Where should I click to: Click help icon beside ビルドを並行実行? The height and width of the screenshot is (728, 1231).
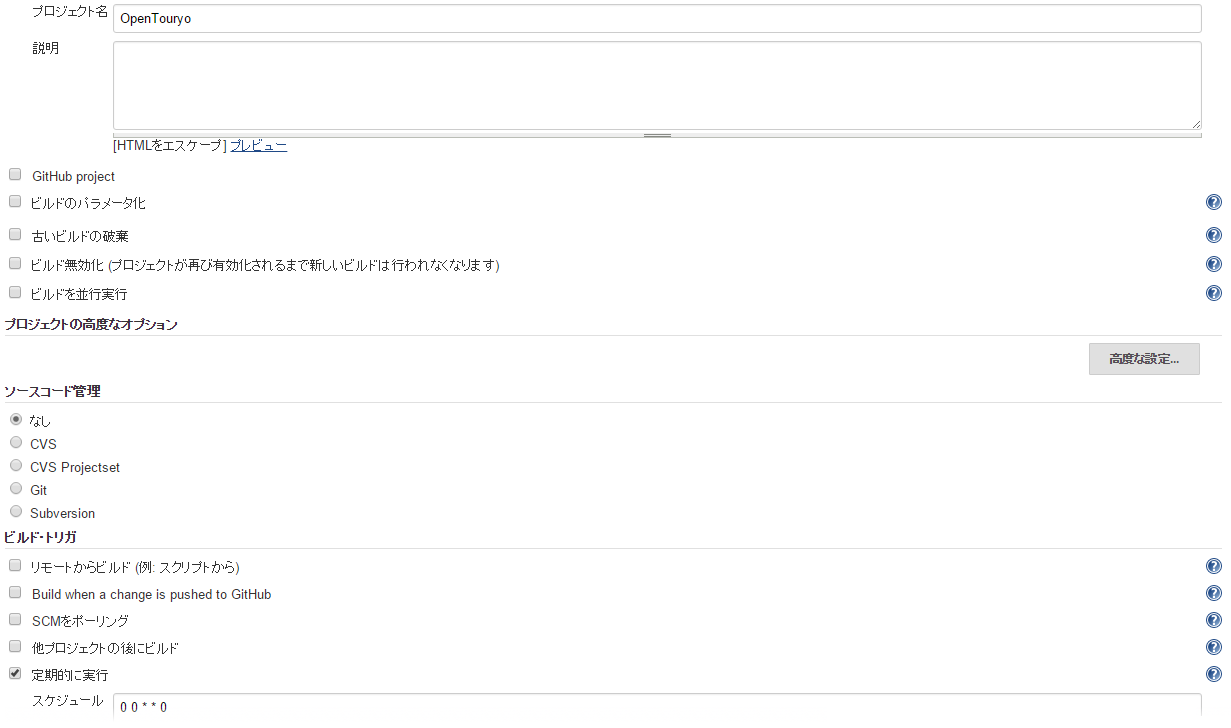1213,294
